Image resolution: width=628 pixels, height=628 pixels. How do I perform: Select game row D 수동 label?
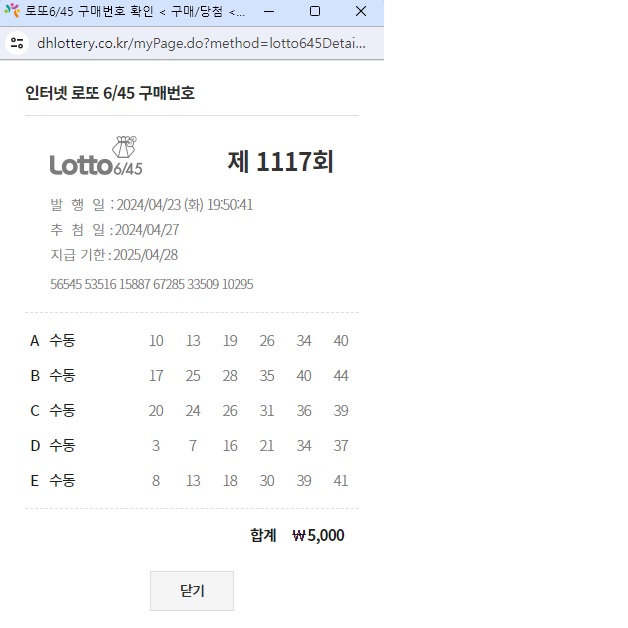(x=62, y=446)
